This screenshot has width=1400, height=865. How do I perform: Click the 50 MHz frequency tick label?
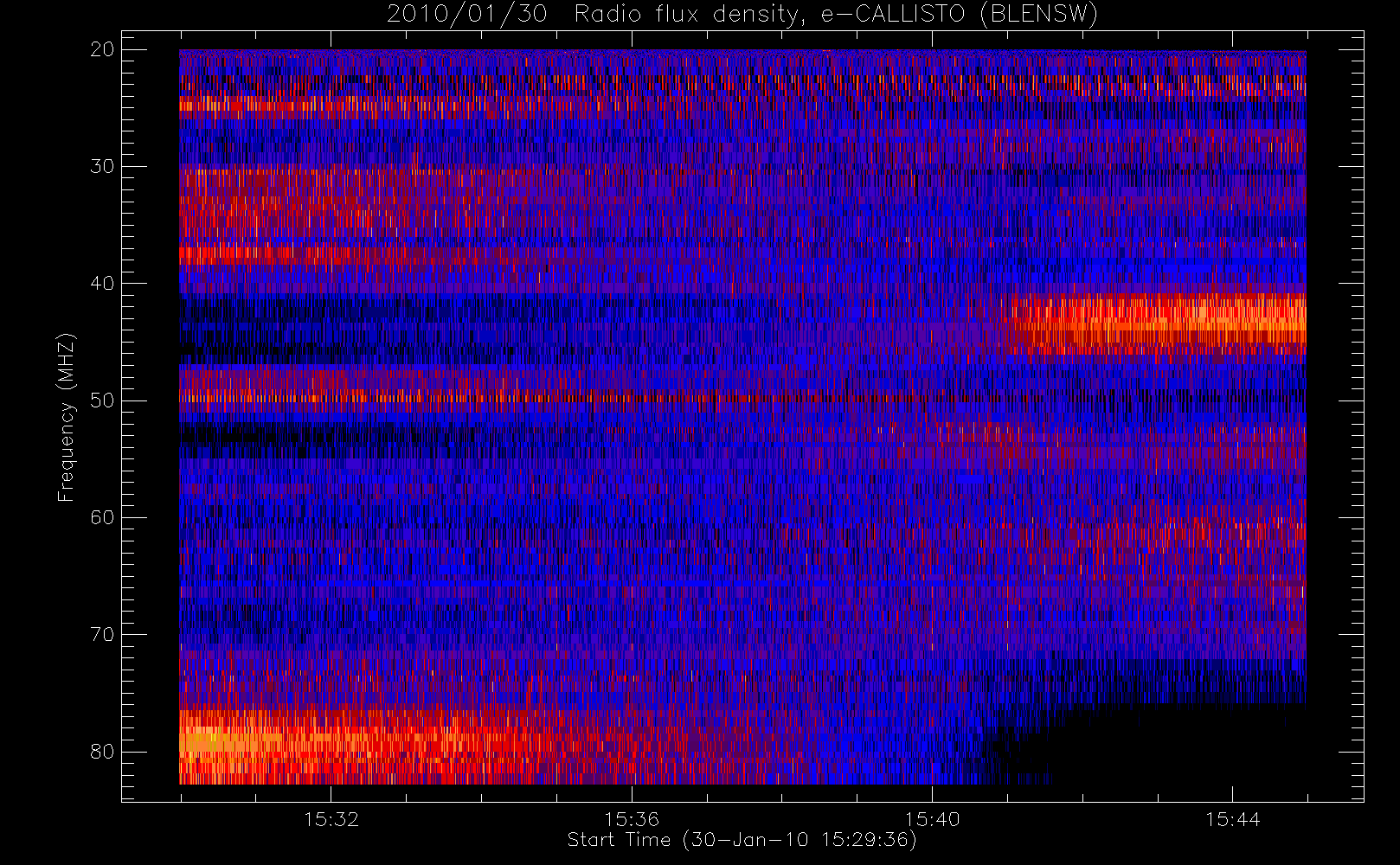(x=102, y=400)
